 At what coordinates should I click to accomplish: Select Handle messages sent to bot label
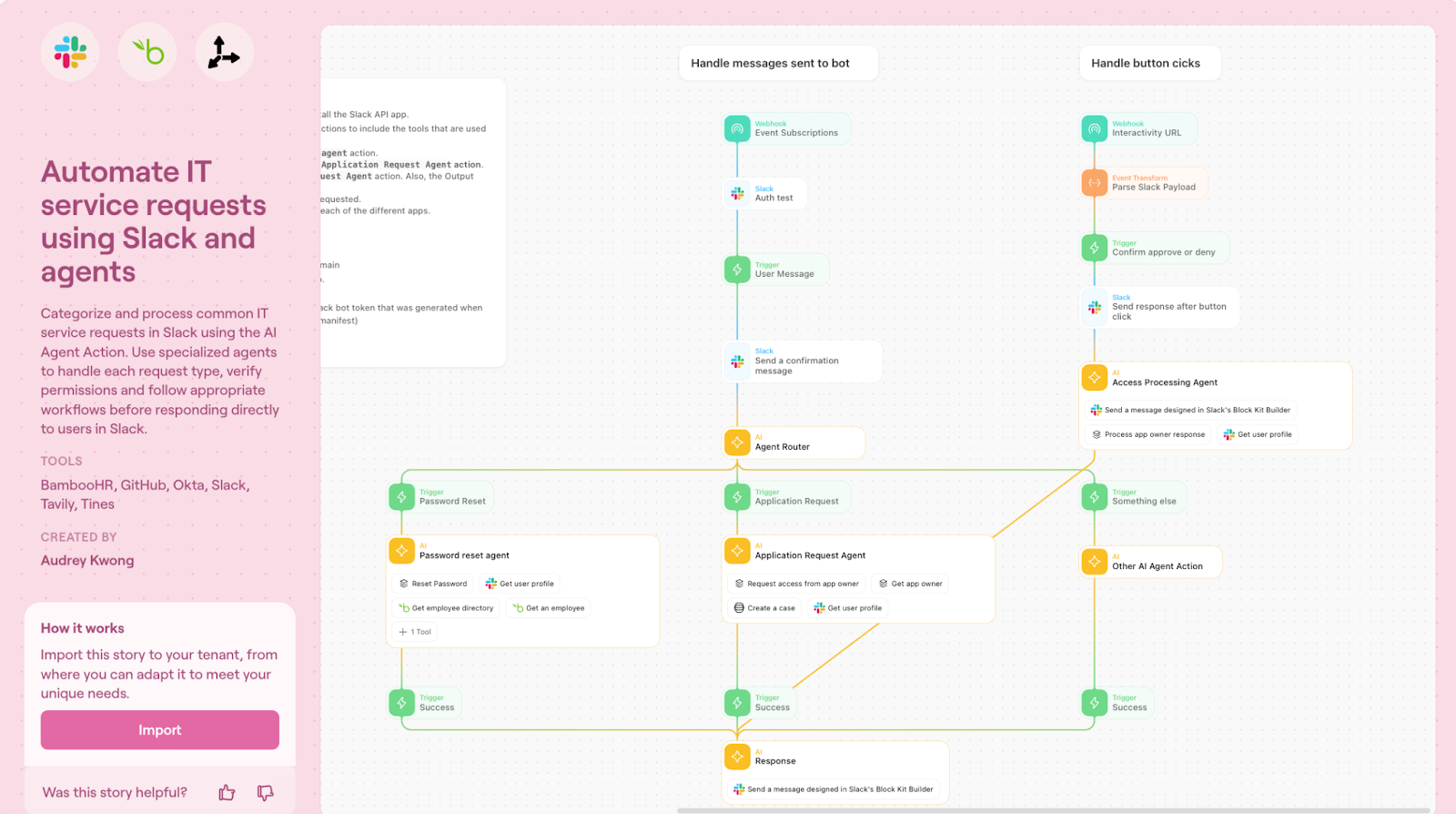click(x=770, y=64)
